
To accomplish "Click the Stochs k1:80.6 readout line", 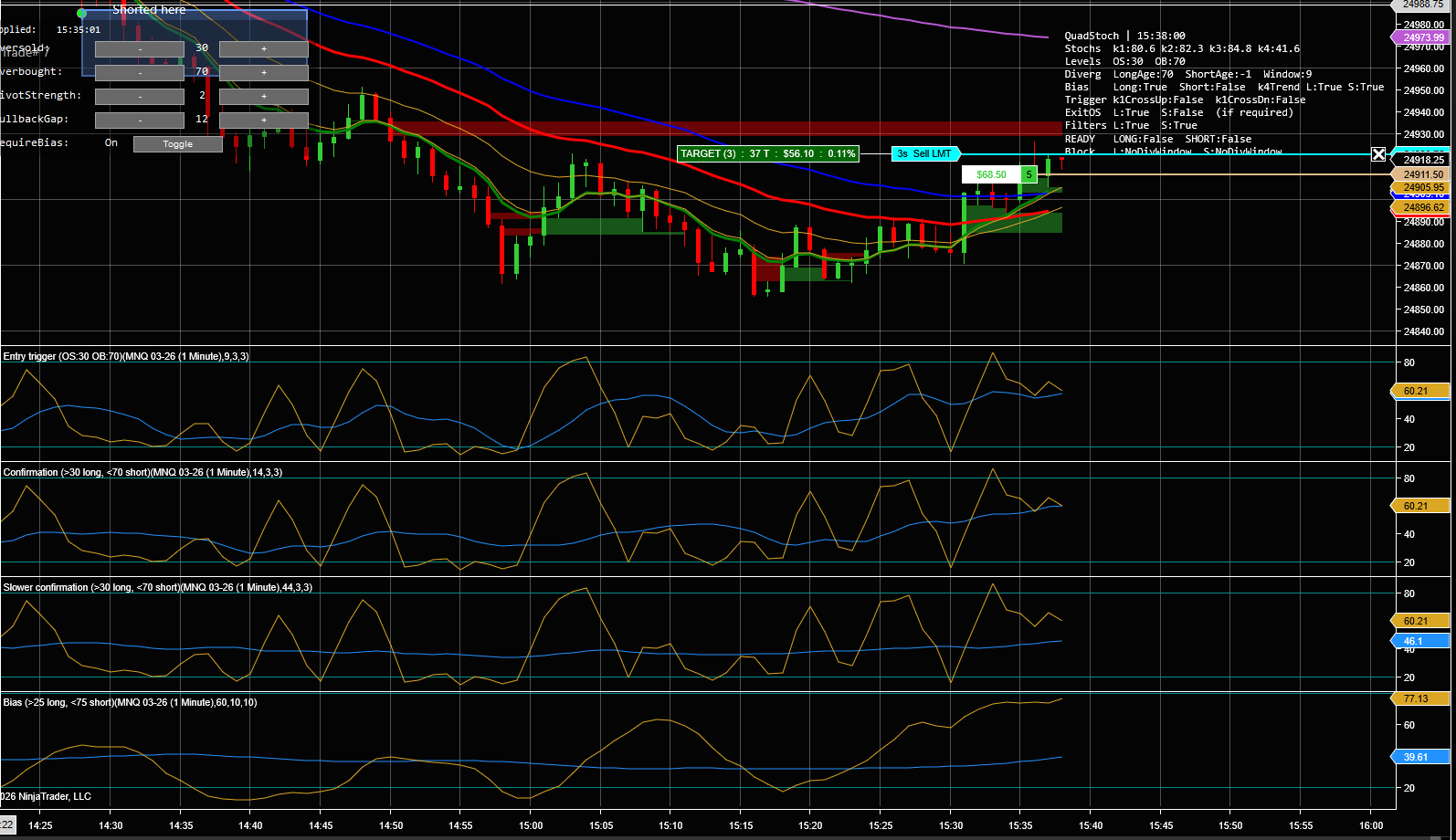I will [x=1182, y=48].
